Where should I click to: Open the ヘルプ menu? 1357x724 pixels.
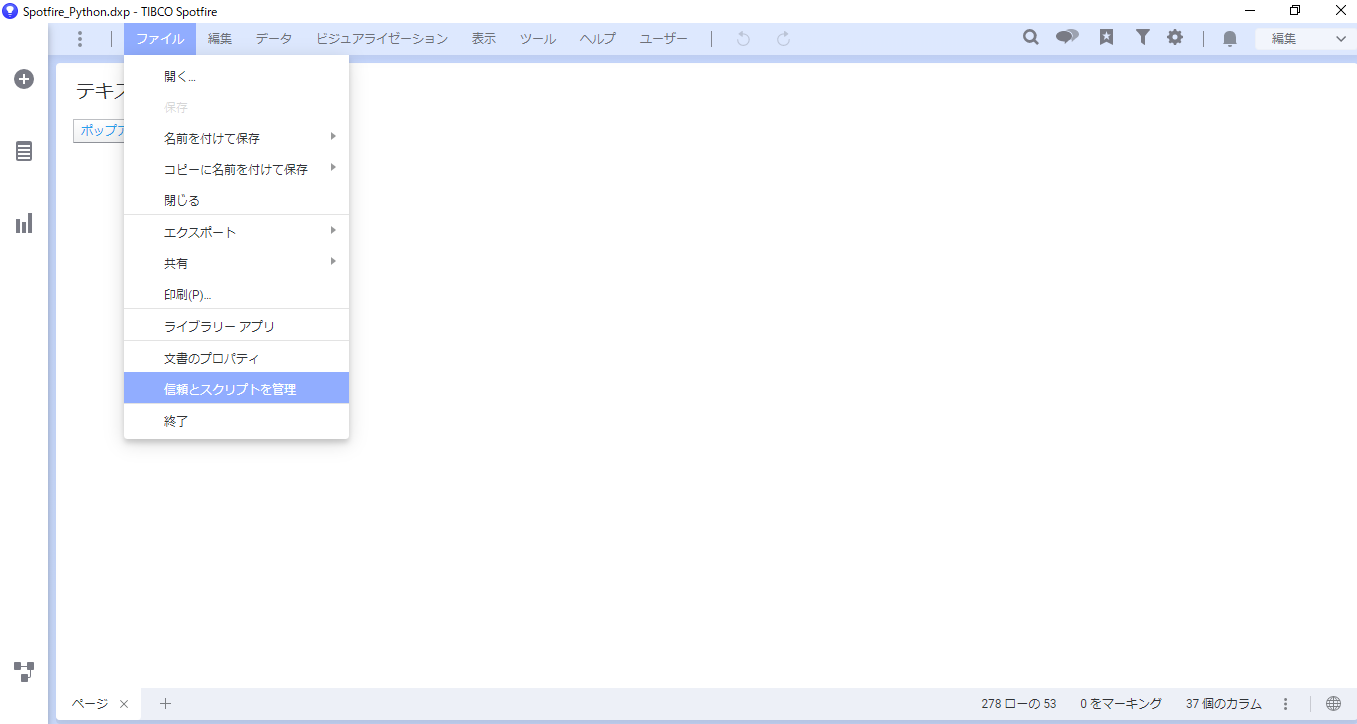coord(598,39)
